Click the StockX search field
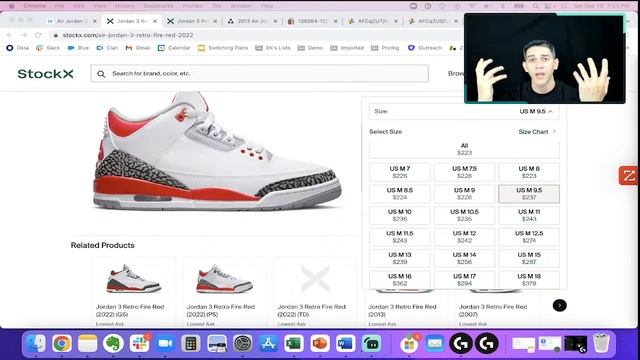This screenshot has height=360, width=640. (x=260, y=74)
